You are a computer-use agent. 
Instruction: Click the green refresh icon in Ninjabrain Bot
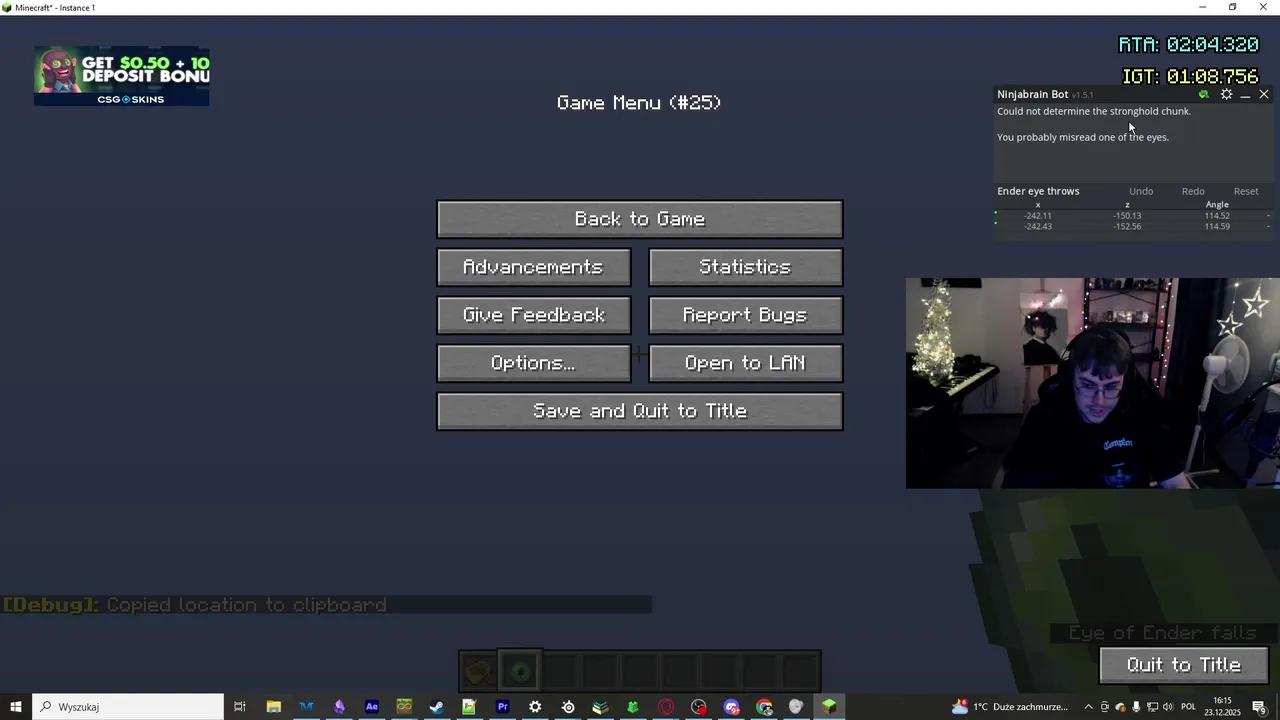click(x=1203, y=94)
